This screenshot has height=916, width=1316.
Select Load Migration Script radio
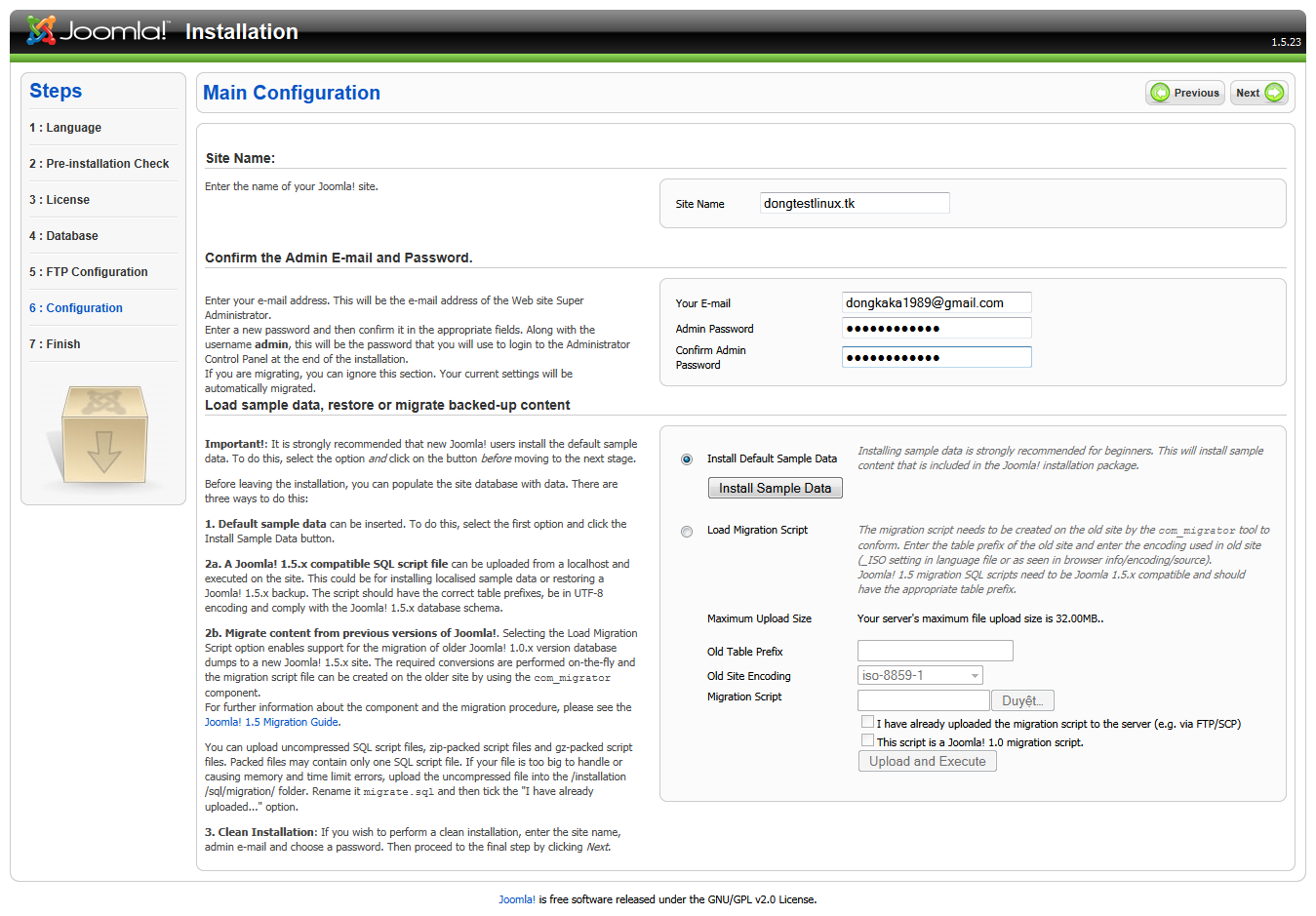[687, 532]
